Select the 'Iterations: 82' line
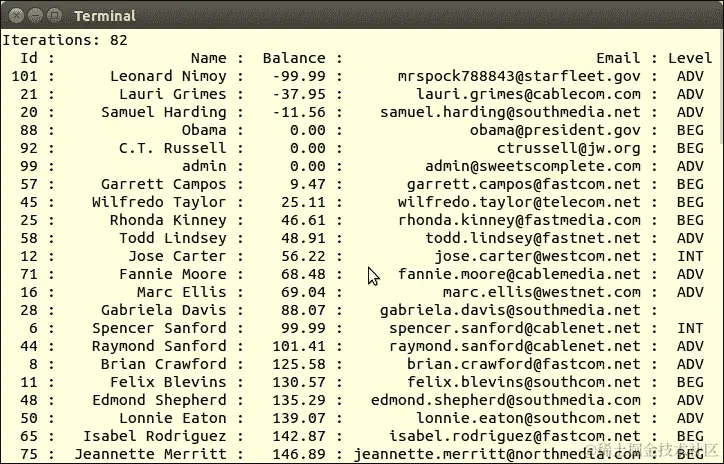This screenshot has width=724, height=464. tap(65, 40)
